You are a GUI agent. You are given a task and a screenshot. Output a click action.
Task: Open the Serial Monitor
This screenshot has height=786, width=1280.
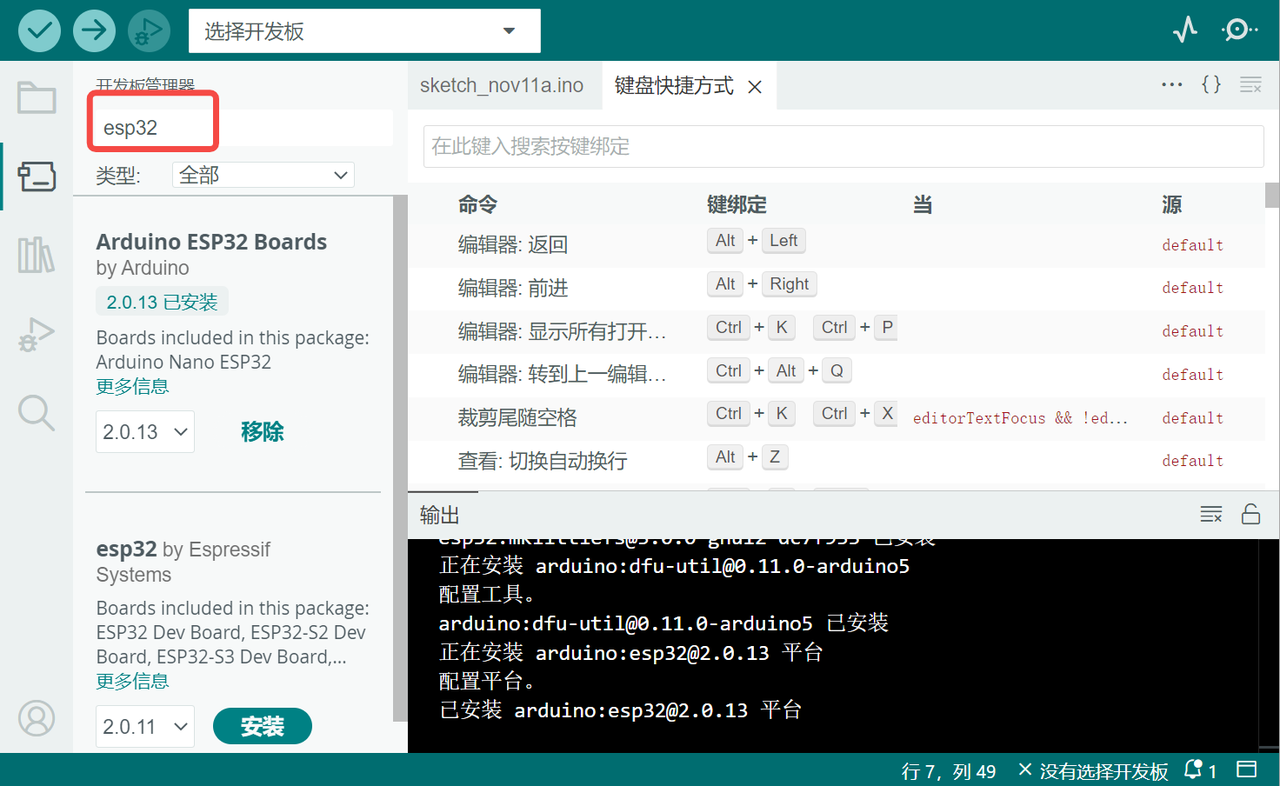click(1240, 31)
